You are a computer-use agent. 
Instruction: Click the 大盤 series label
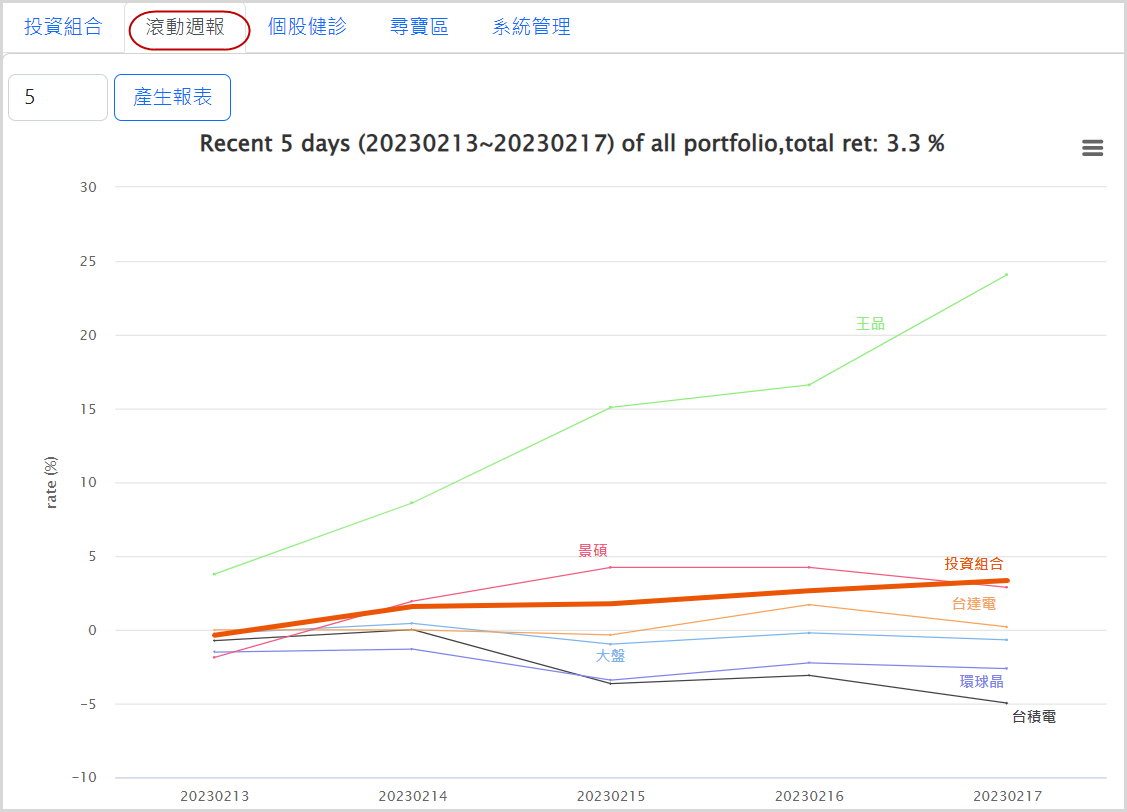click(610, 656)
